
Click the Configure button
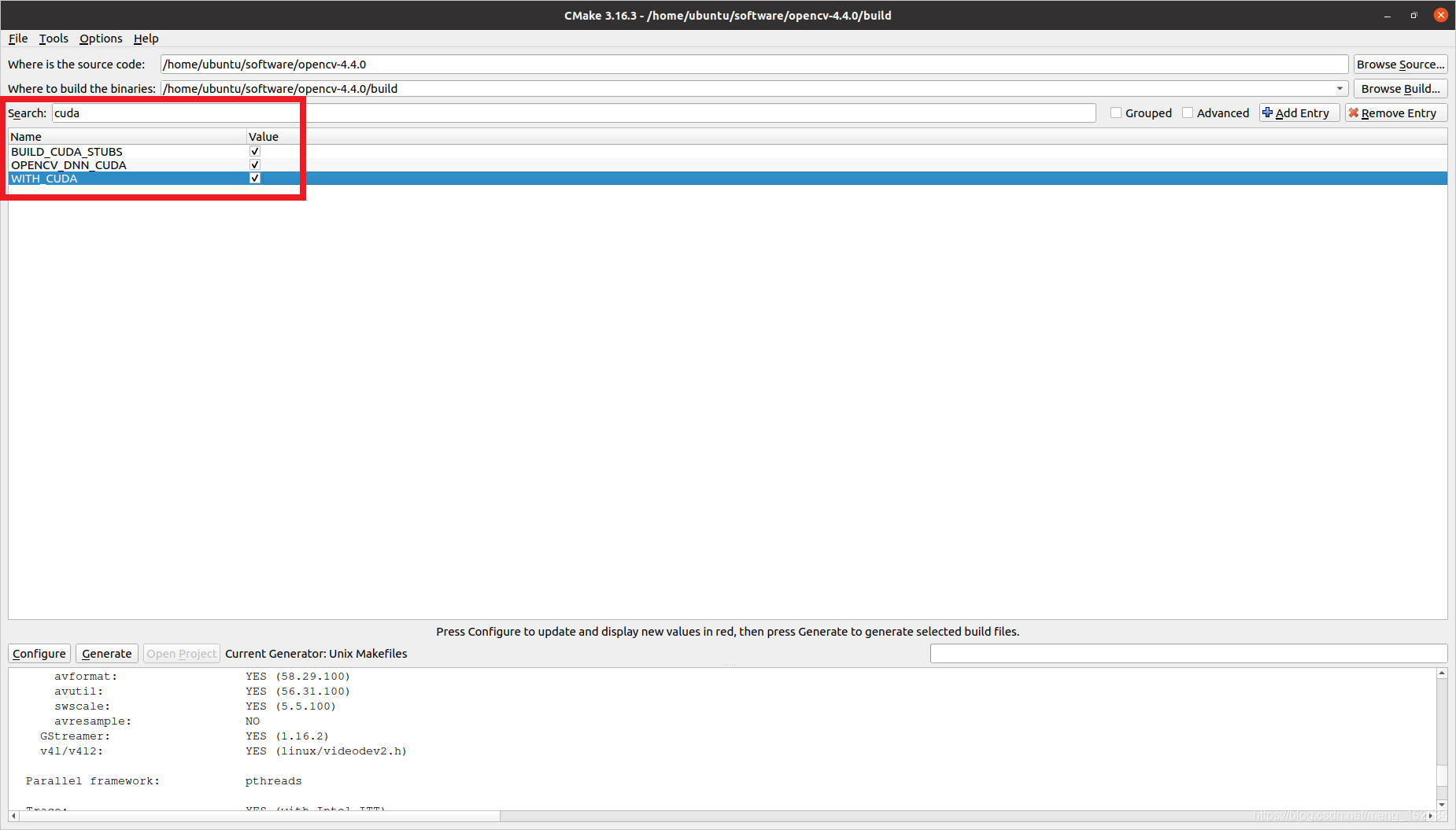coord(39,654)
